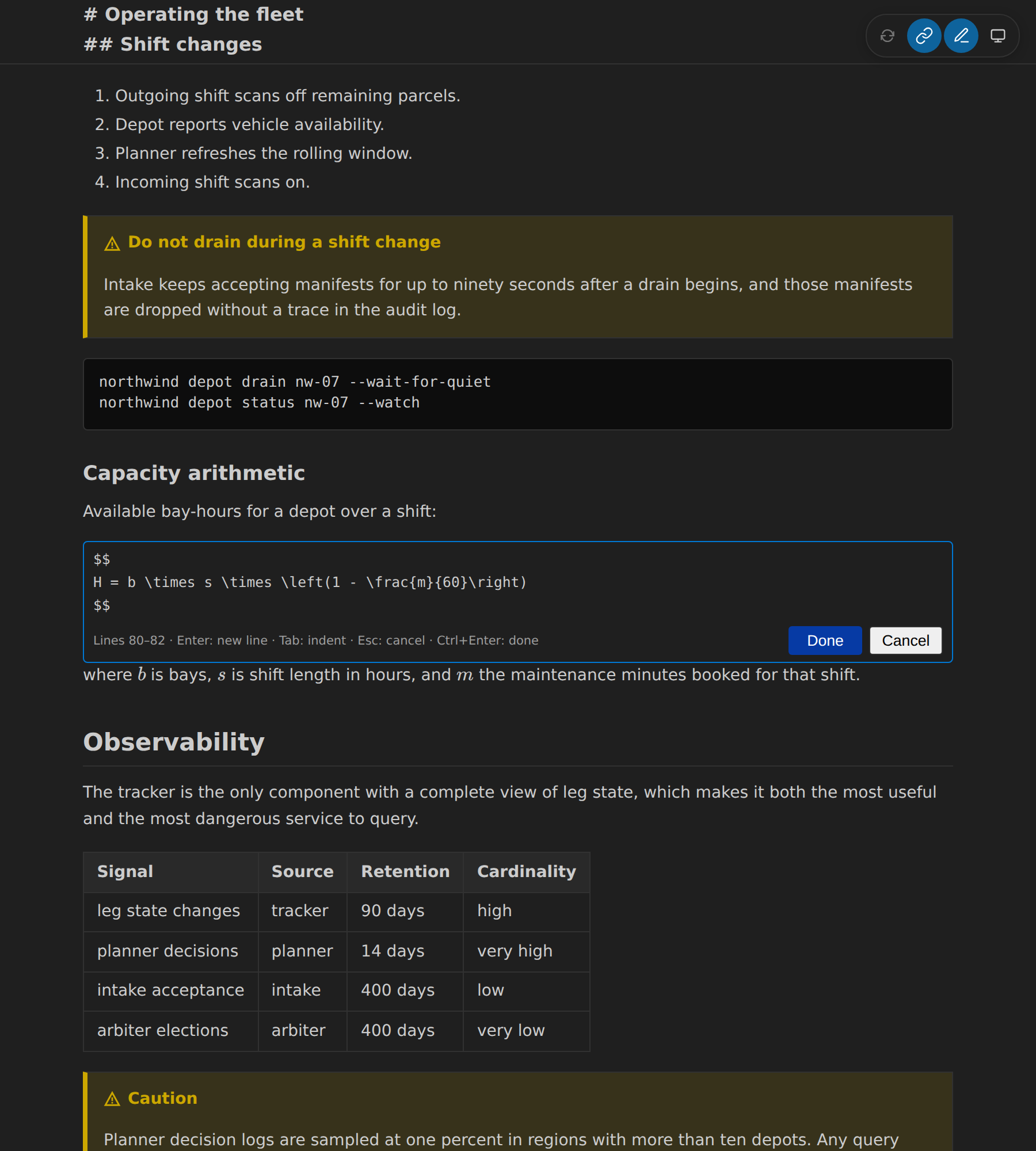
Task: Toggle the link icon button
Action: [924, 36]
